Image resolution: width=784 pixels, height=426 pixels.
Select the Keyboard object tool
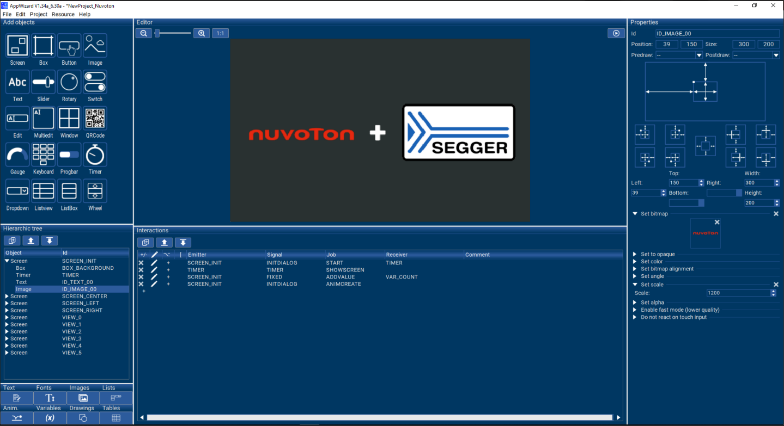pyautogui.click(x=43, y=155)
